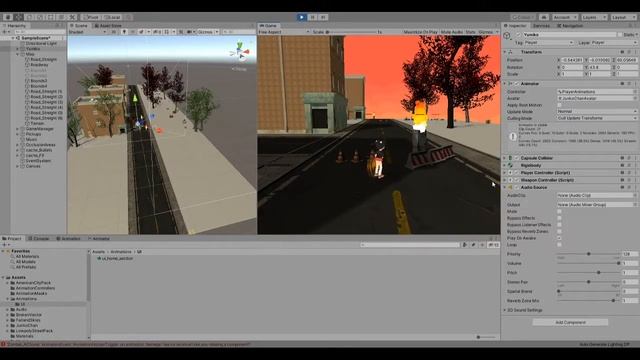
Task: Collapse the Map object in Hierarchy
Action: point(18,54)
